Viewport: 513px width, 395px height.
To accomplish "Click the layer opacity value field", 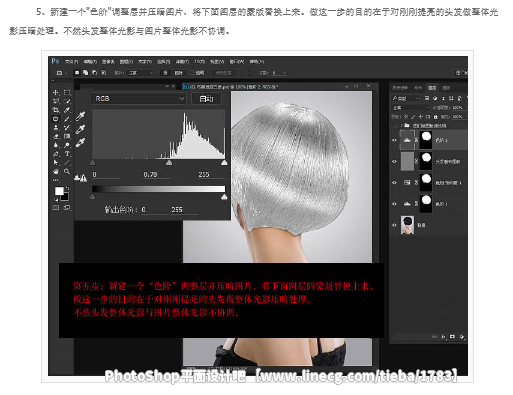I will (x=458, y=108).
